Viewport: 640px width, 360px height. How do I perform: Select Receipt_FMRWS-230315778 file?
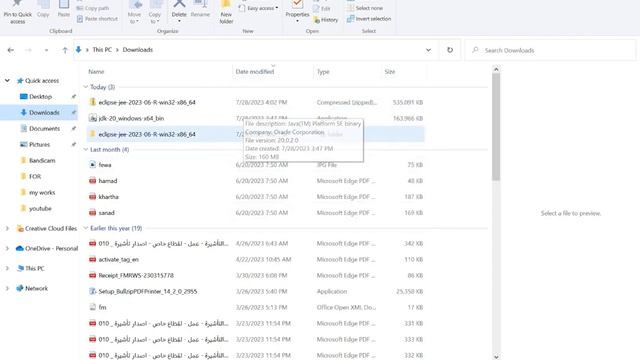tap(256, 275)
